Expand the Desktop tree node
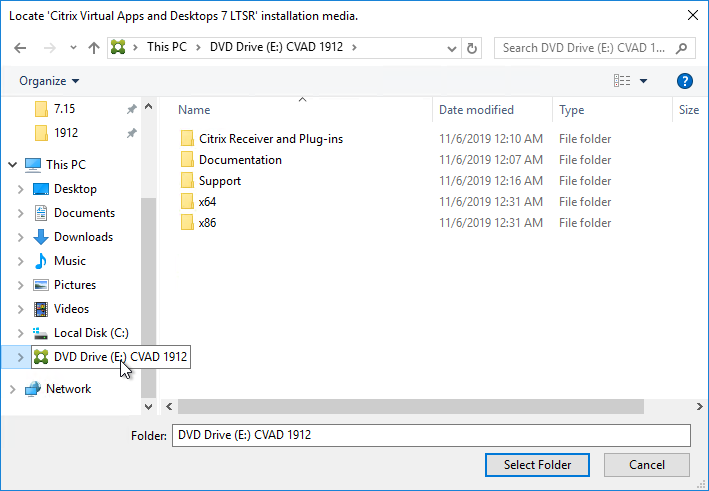709x491 pixels. point(20,189)
